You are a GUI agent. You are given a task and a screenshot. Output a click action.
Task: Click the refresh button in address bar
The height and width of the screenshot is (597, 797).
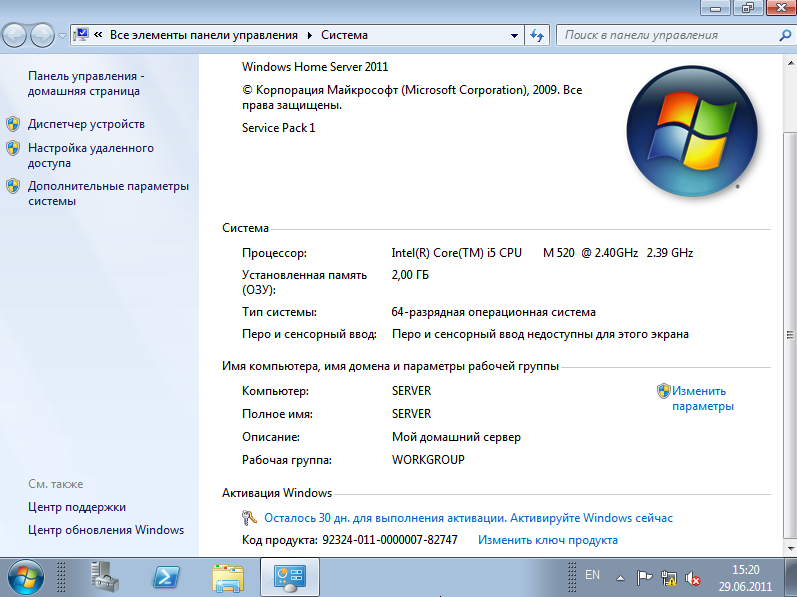point(537,36)
